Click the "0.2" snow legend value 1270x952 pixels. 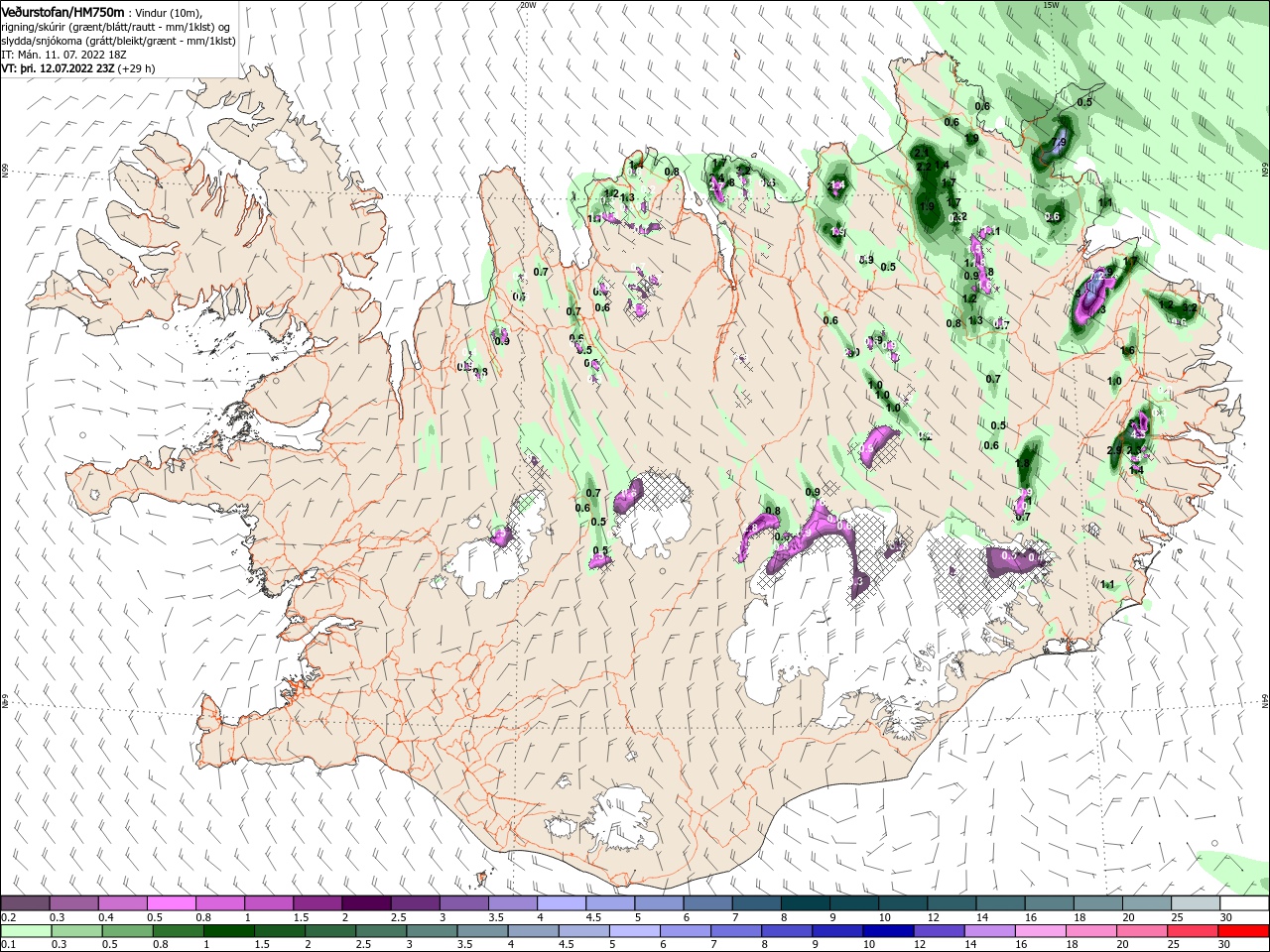9,917
